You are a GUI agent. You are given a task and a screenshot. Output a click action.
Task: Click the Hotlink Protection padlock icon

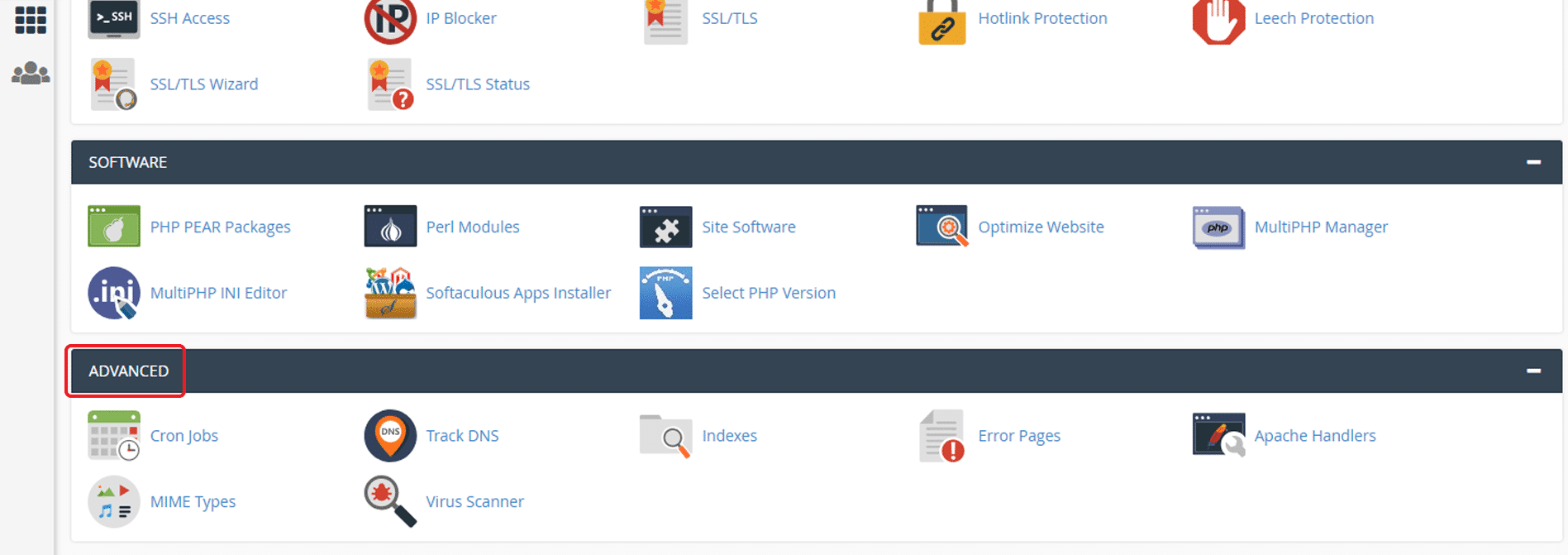click(x=942, y=22)
